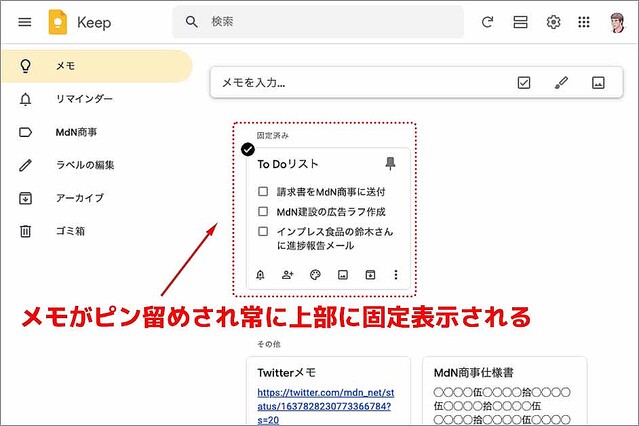
Task: Open the settings gear menu
Action: 553,22
